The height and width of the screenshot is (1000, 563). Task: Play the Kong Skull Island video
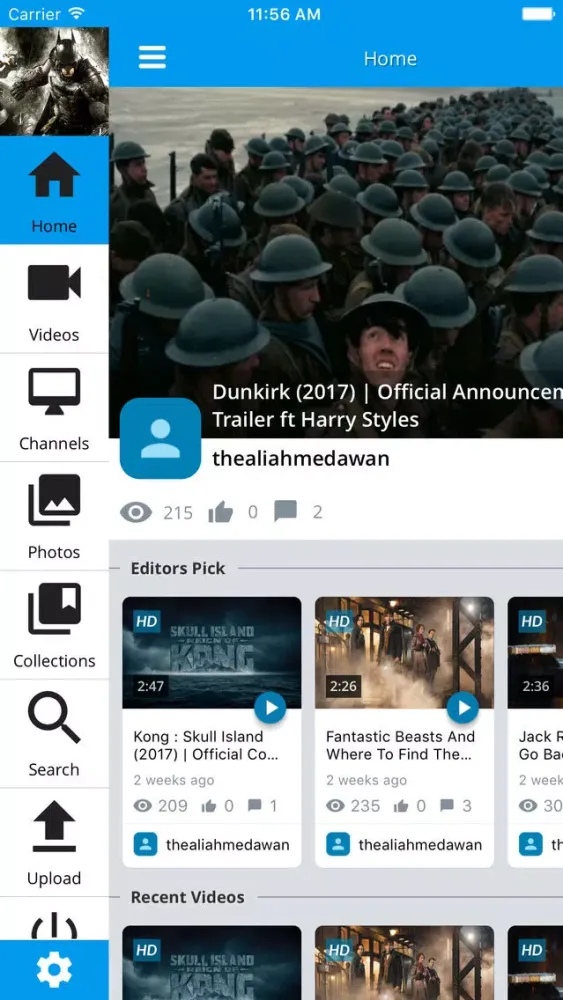tap(270, 708)
